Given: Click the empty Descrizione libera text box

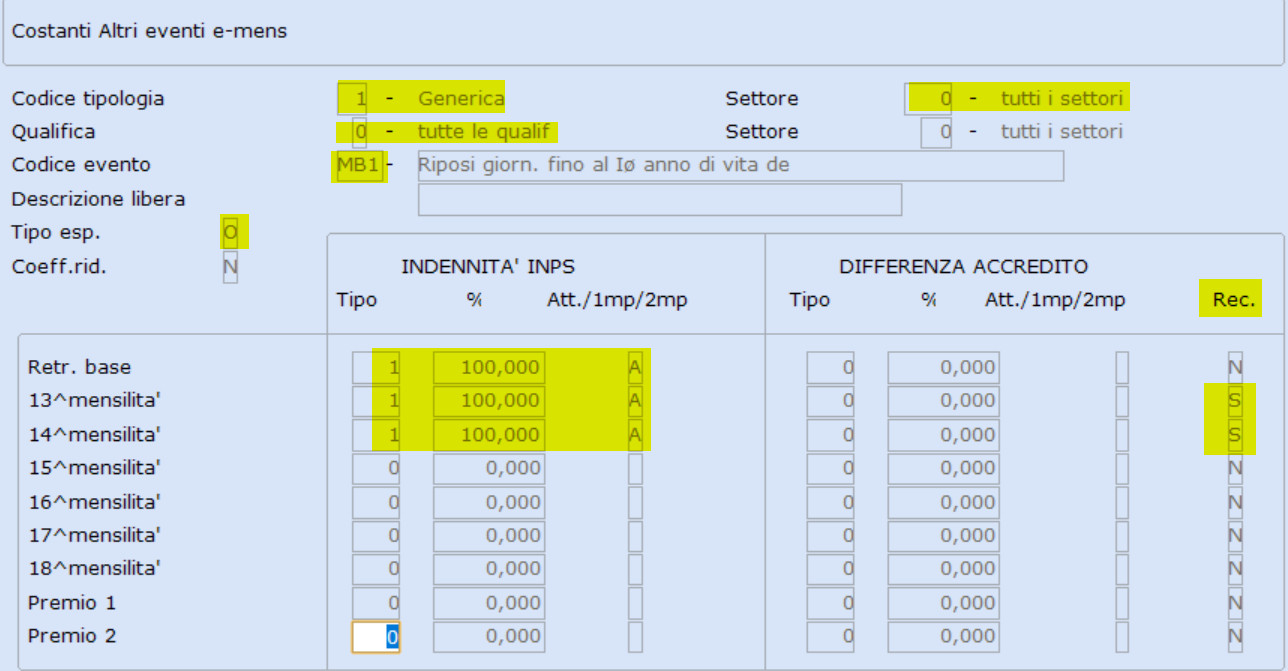Looking at the screenshot, I should [660, 199].
